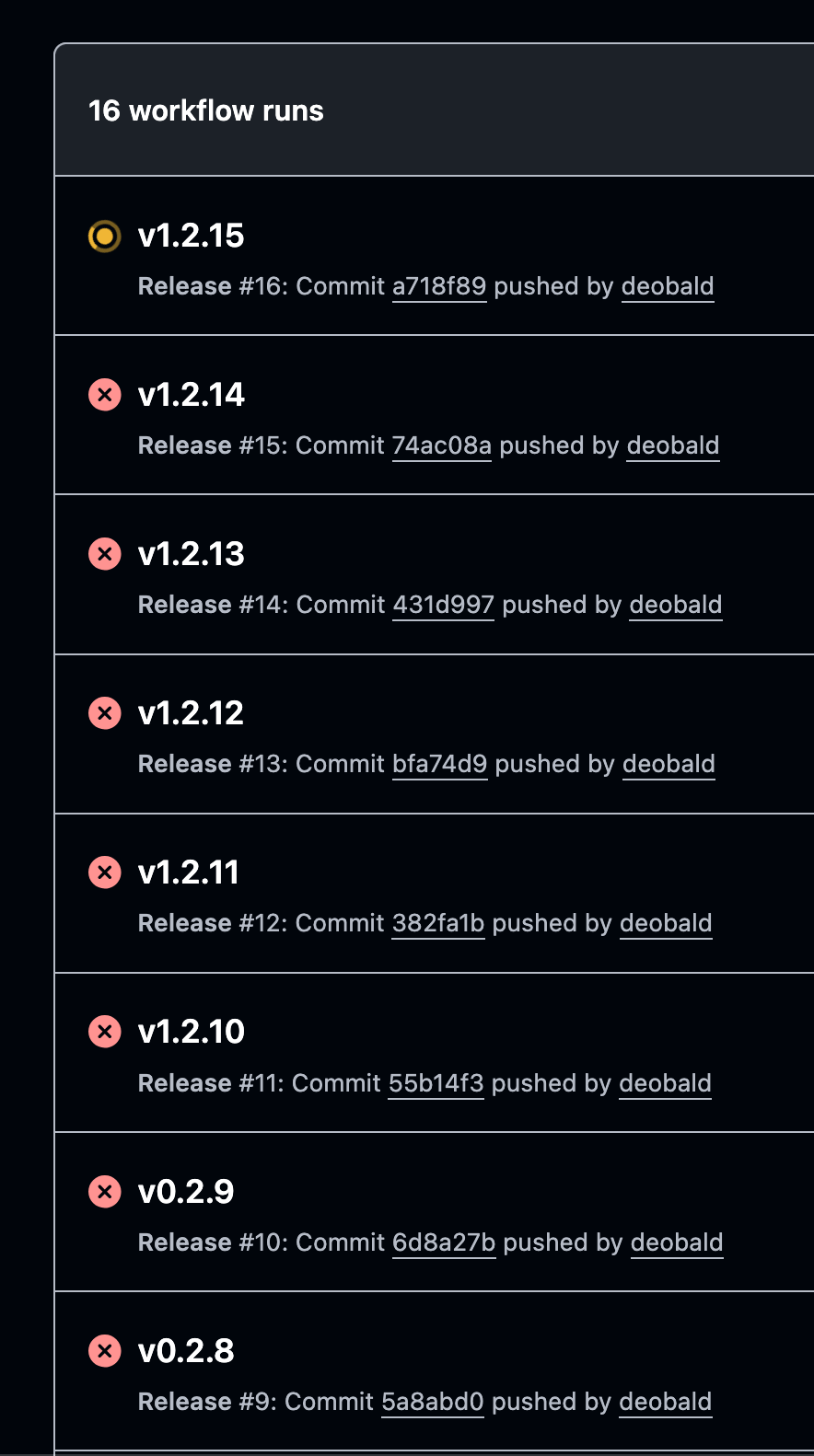
Task: Open commit 6d8a27b link
Action: pyautogui.click(x=444, y=1242)
